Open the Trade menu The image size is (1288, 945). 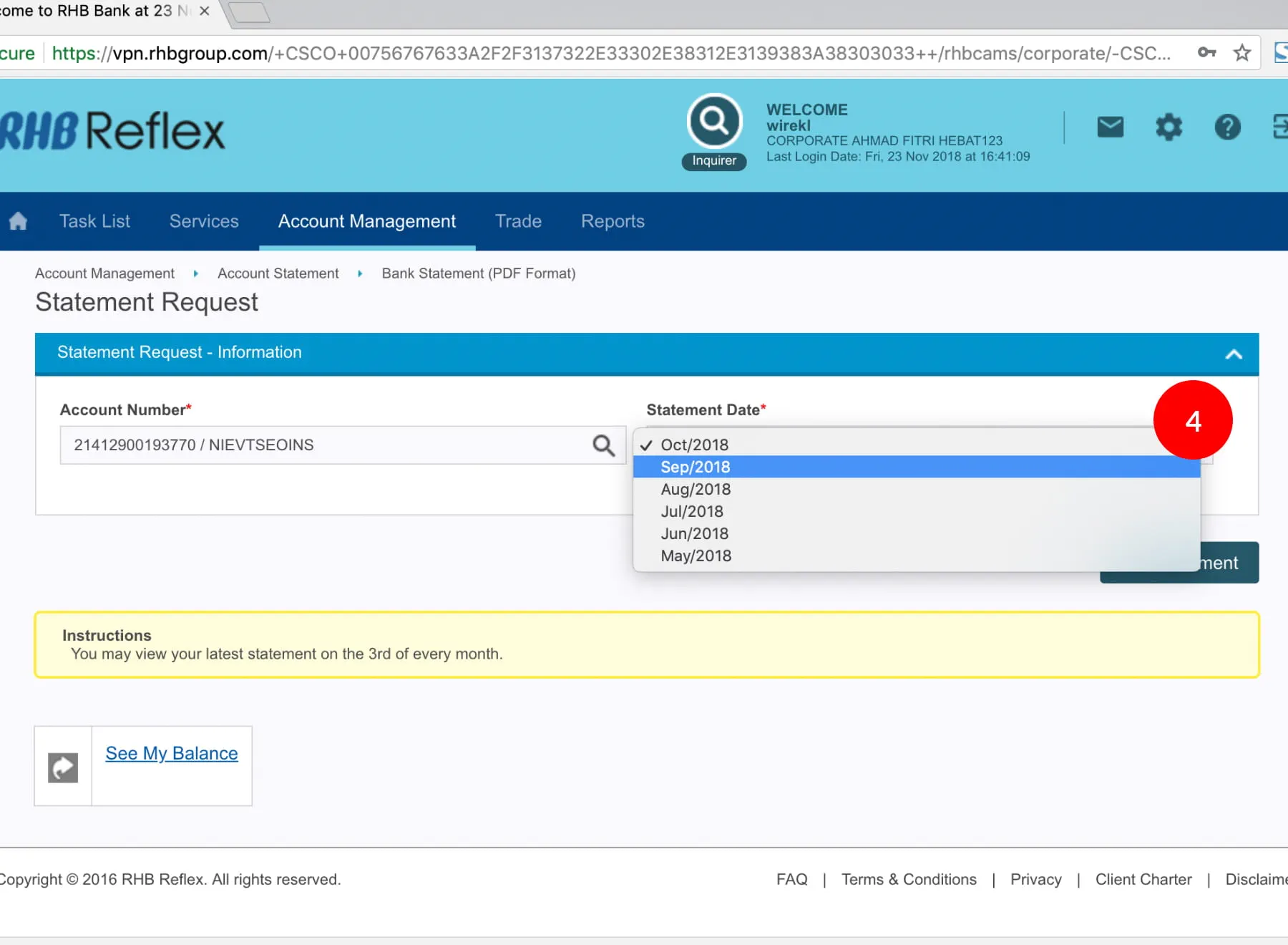(x=518, y=221)
